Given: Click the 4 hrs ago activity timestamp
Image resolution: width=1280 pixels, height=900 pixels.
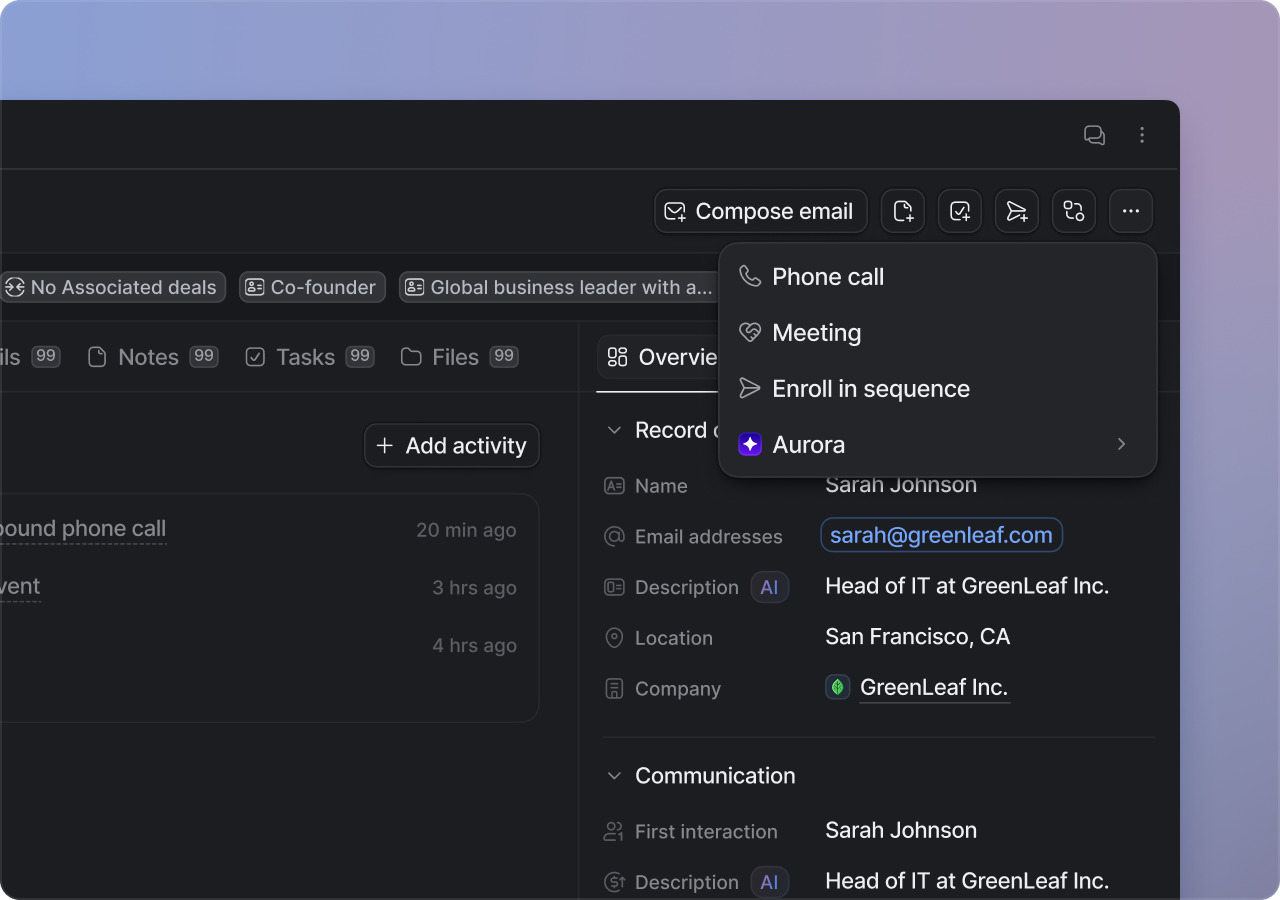Looking at the screenshot, I should pos(474,646).
